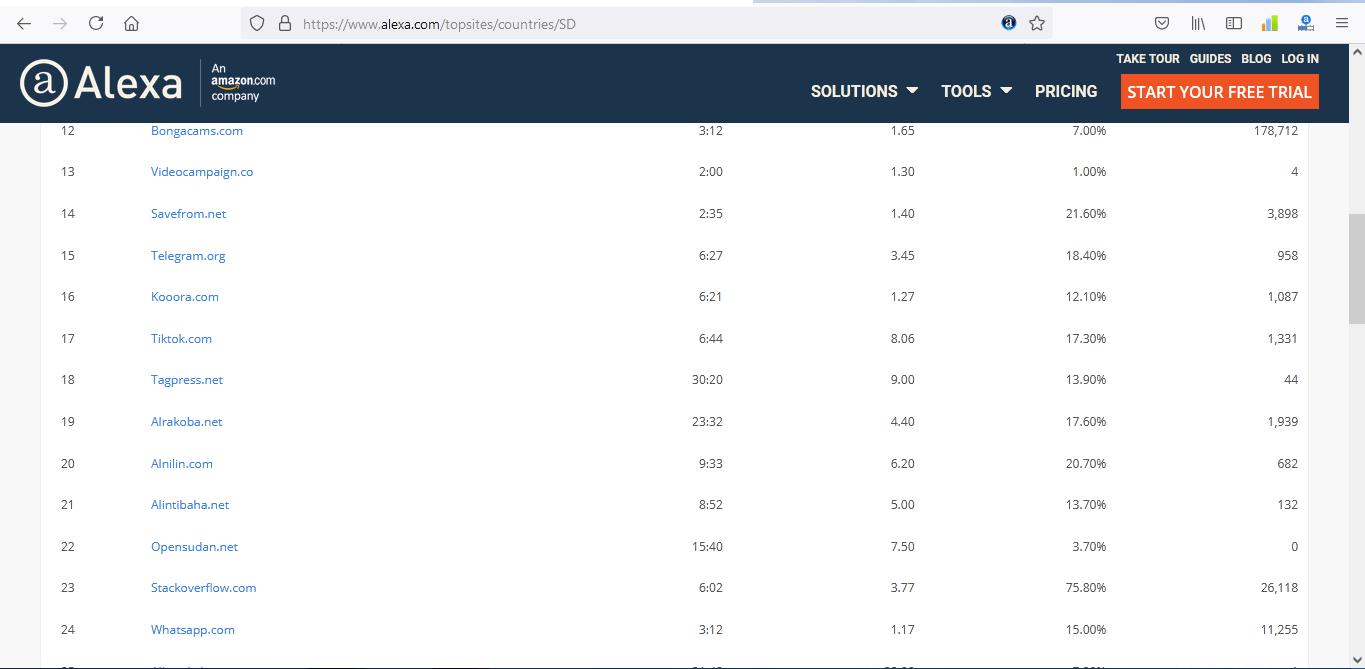Click the Alexa extension icon in address bar
The image size is (1365, 669).
tap(1009, 23)
